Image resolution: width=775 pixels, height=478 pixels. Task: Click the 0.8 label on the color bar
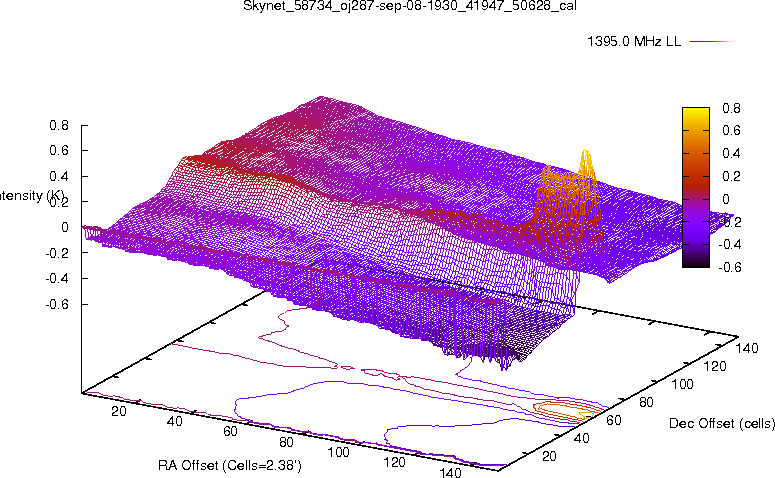pos(731,108)
